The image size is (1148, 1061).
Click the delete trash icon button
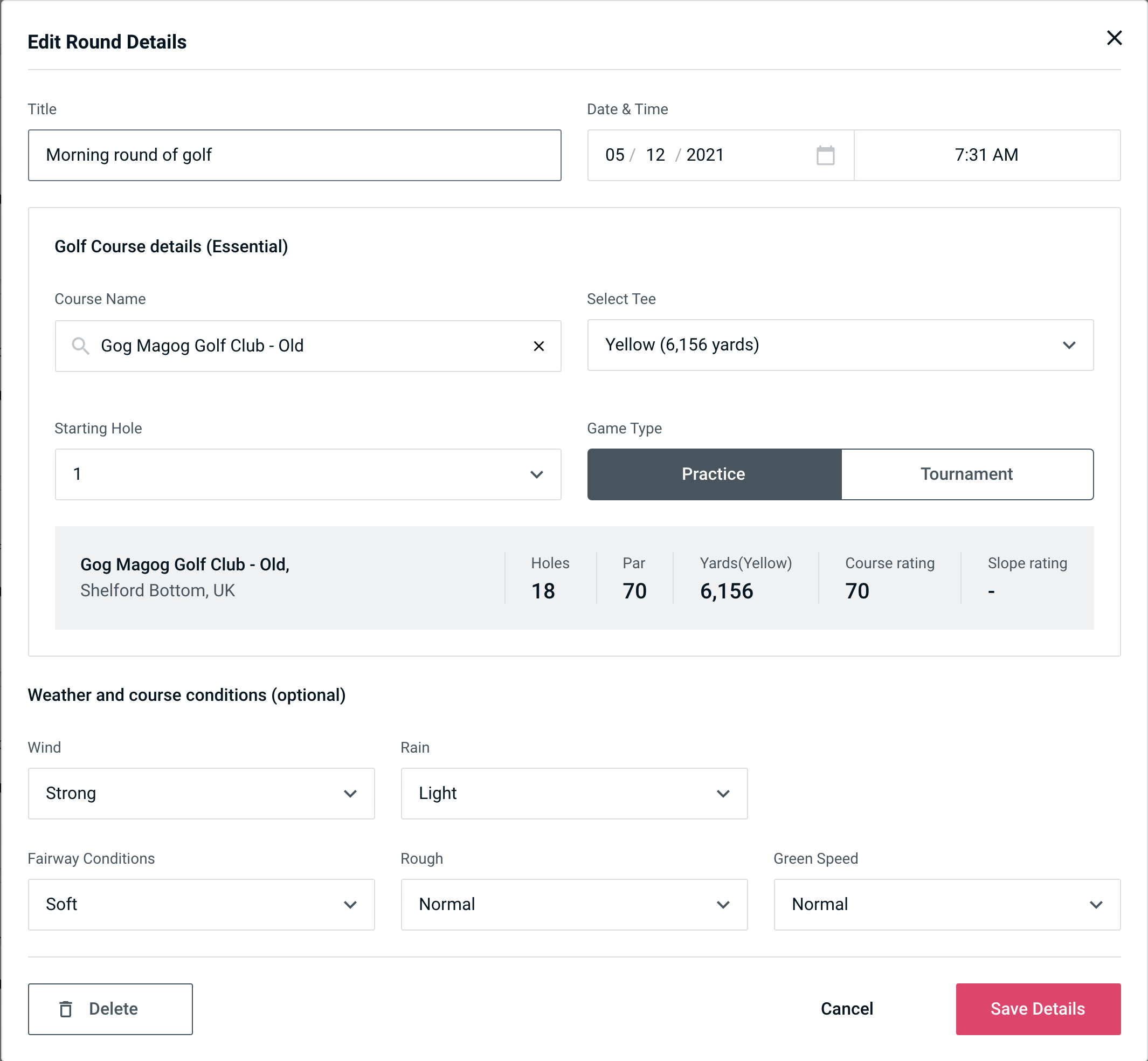[67, 1008]
